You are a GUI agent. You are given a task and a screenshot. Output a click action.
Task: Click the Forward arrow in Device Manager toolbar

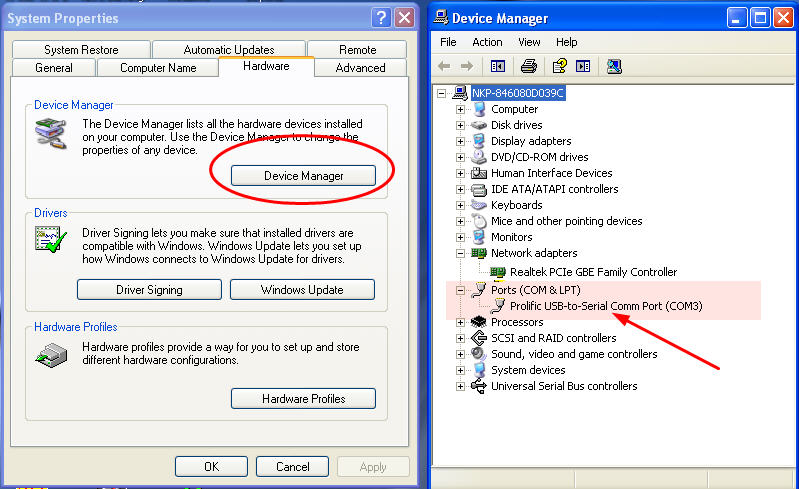[467, 66]
